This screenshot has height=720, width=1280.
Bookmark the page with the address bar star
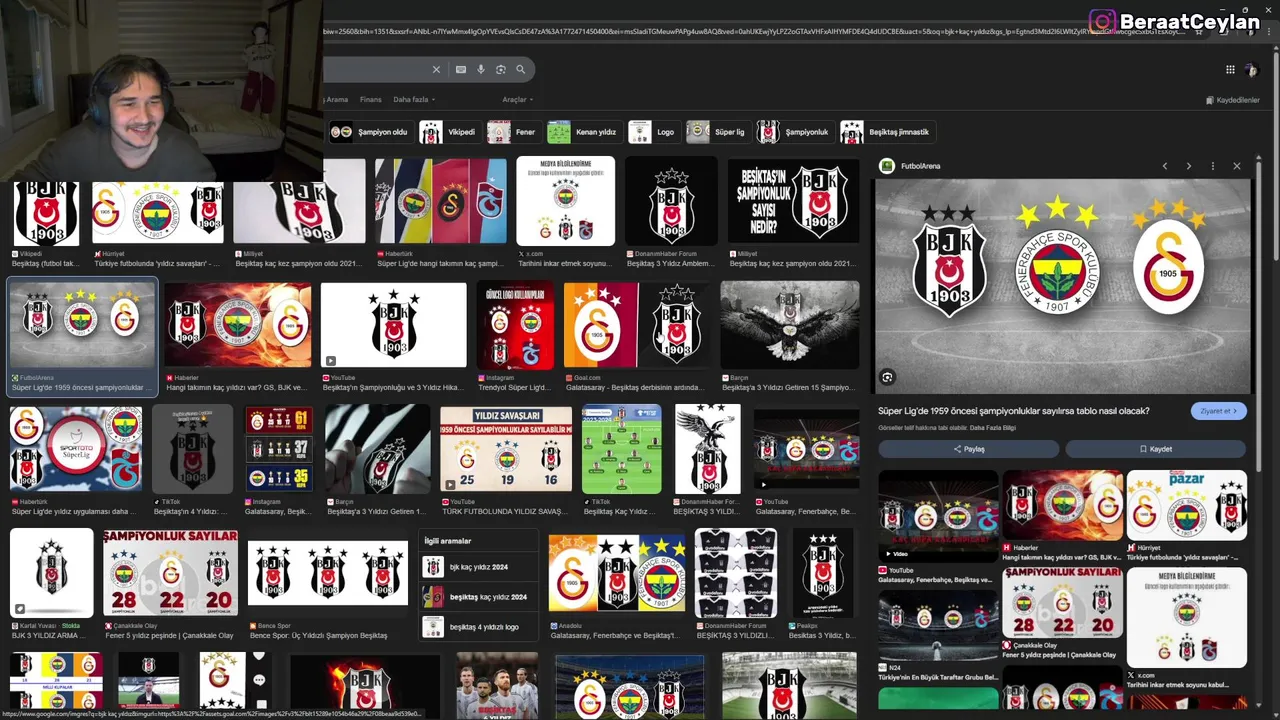click(x=1199, y=32)
